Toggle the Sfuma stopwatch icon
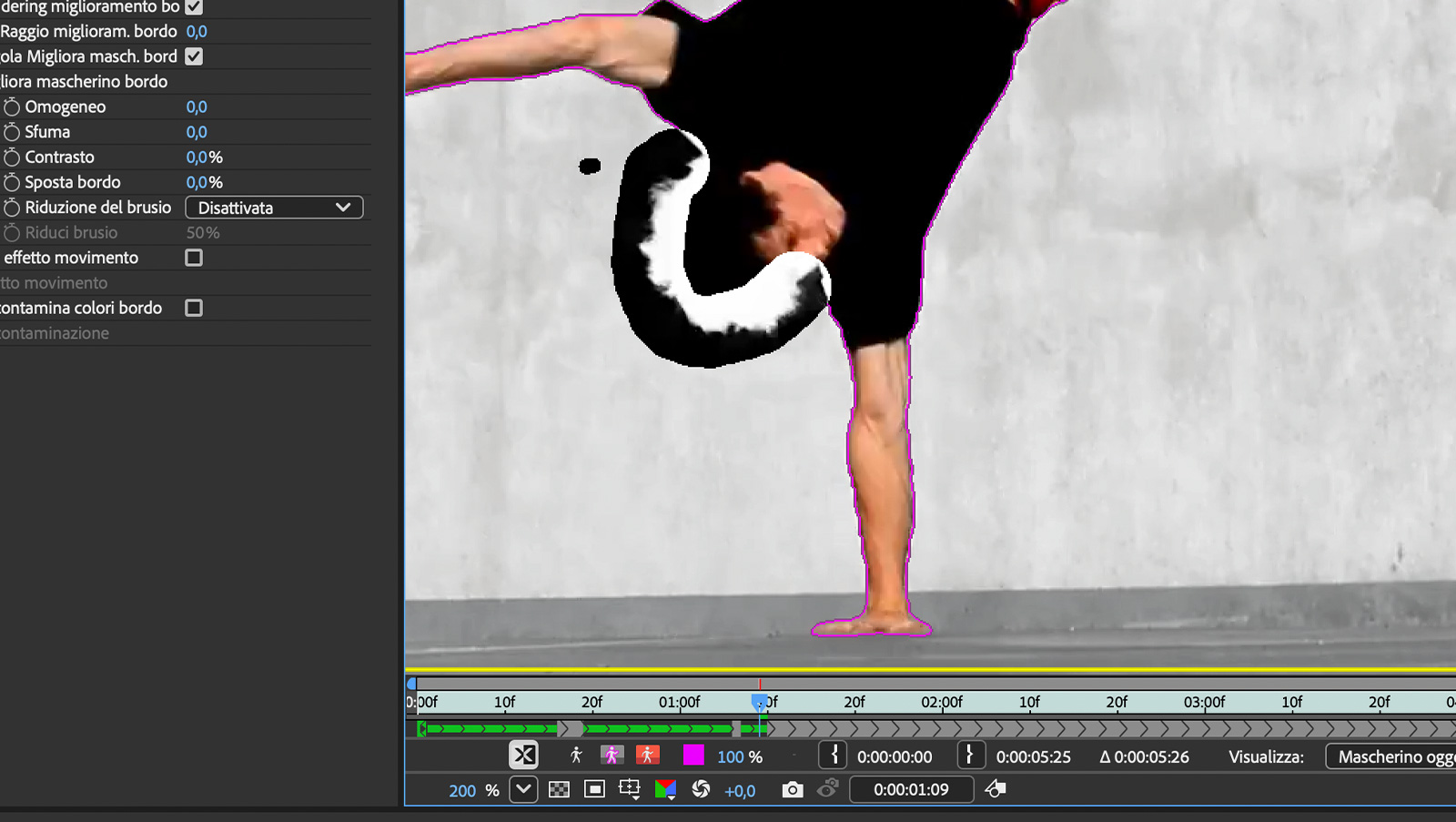The height and width of the screenshot is (822, 1456). tap(12, 132)
